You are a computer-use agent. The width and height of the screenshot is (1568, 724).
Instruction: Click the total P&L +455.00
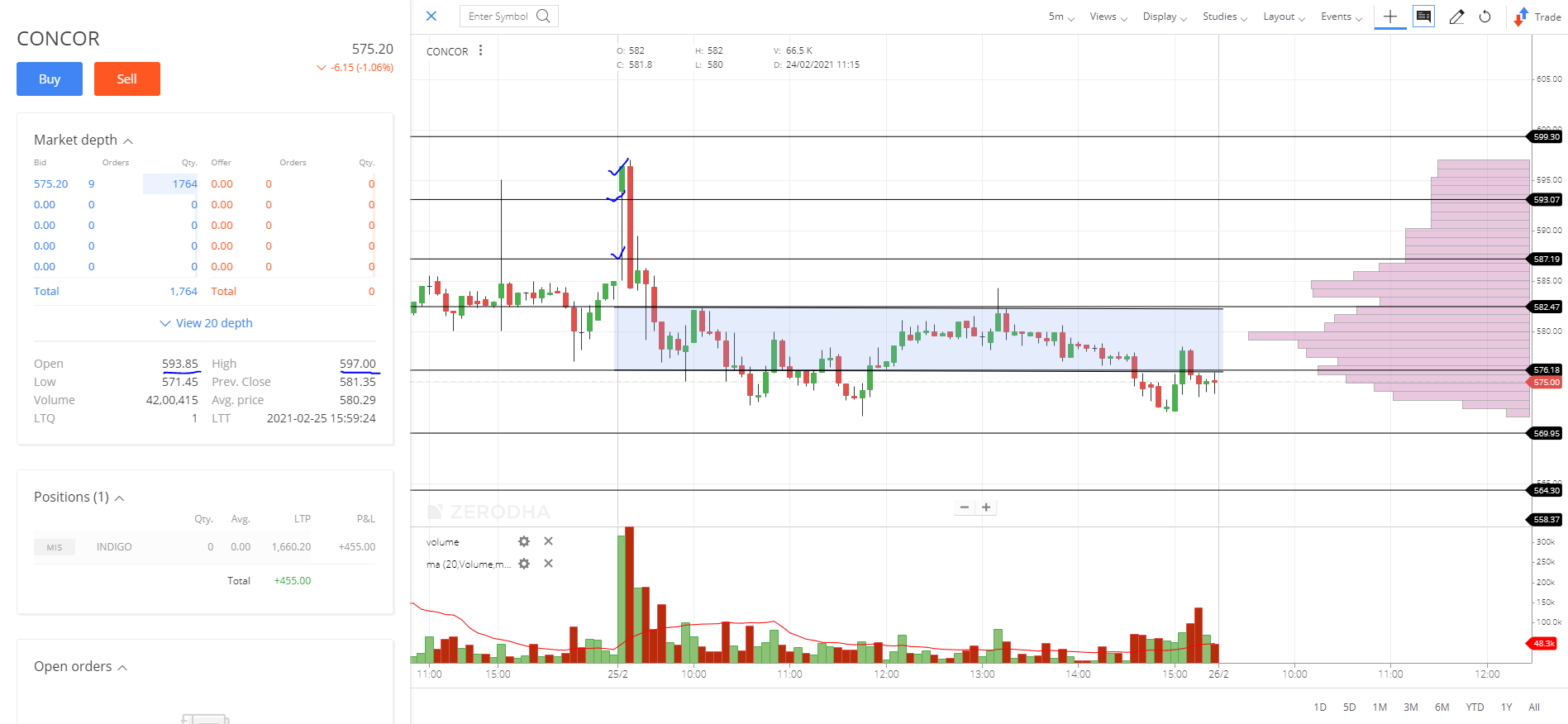(x=293, y=581)
